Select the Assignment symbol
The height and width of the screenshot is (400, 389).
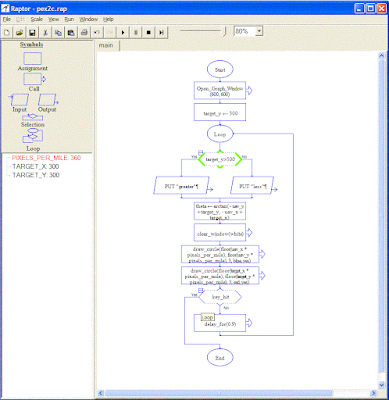pos(33,59)
